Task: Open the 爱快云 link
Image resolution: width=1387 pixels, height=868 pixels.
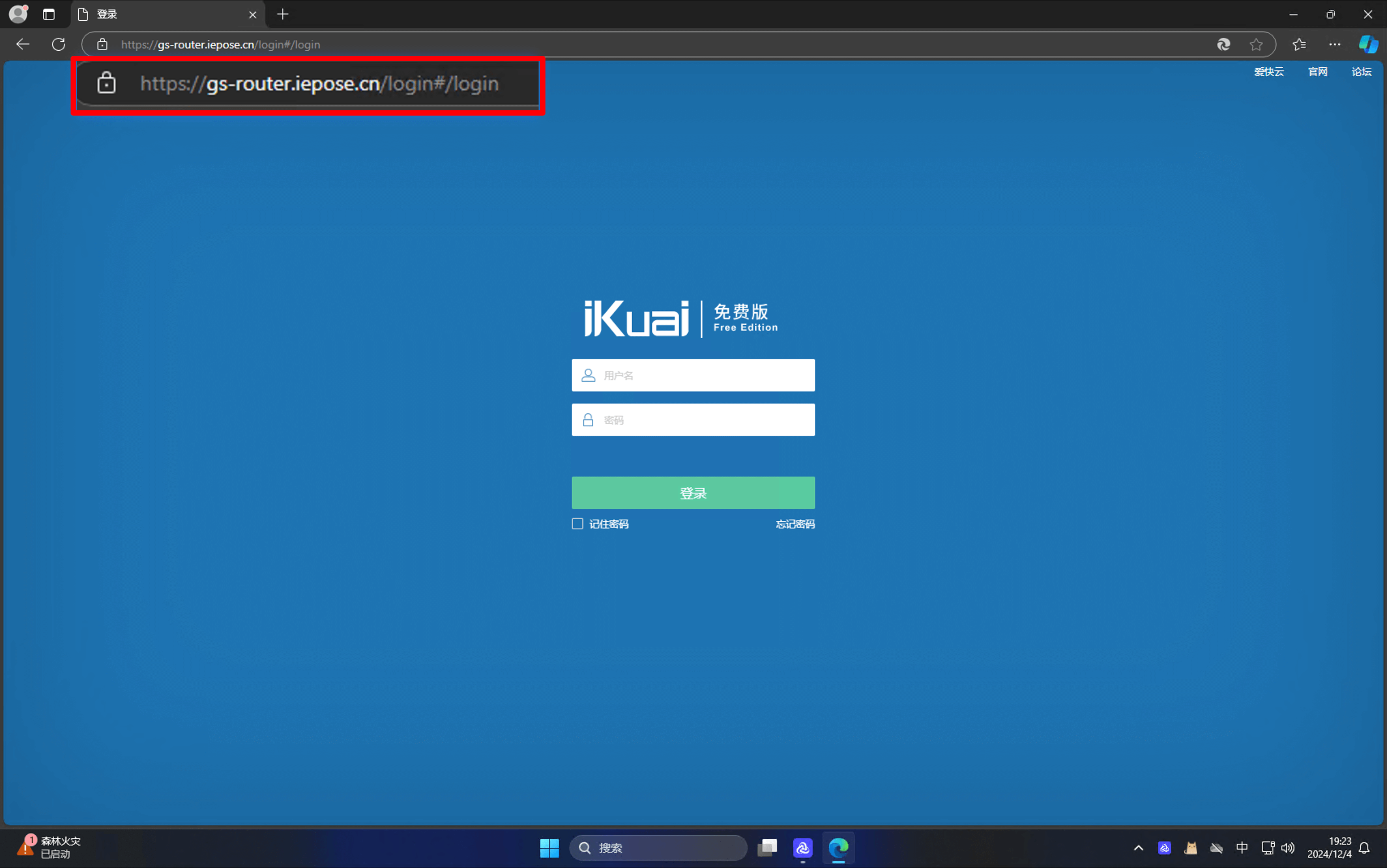Action: coord(1269,72)
